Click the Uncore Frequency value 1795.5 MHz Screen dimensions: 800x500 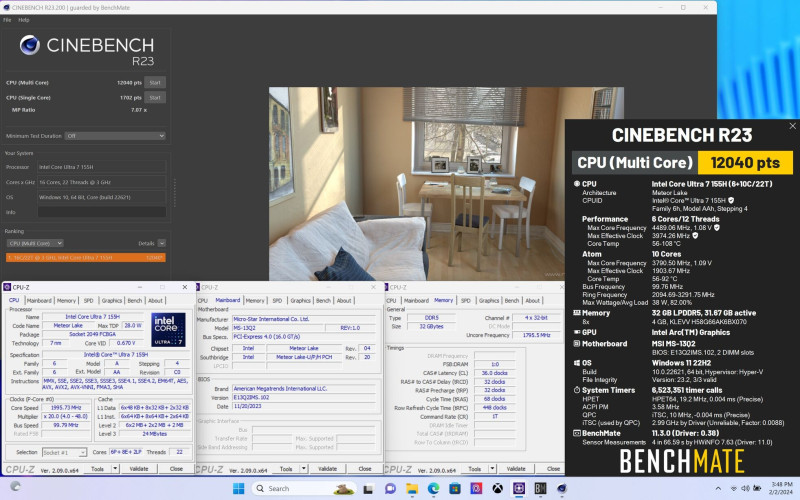click(536, 335)
